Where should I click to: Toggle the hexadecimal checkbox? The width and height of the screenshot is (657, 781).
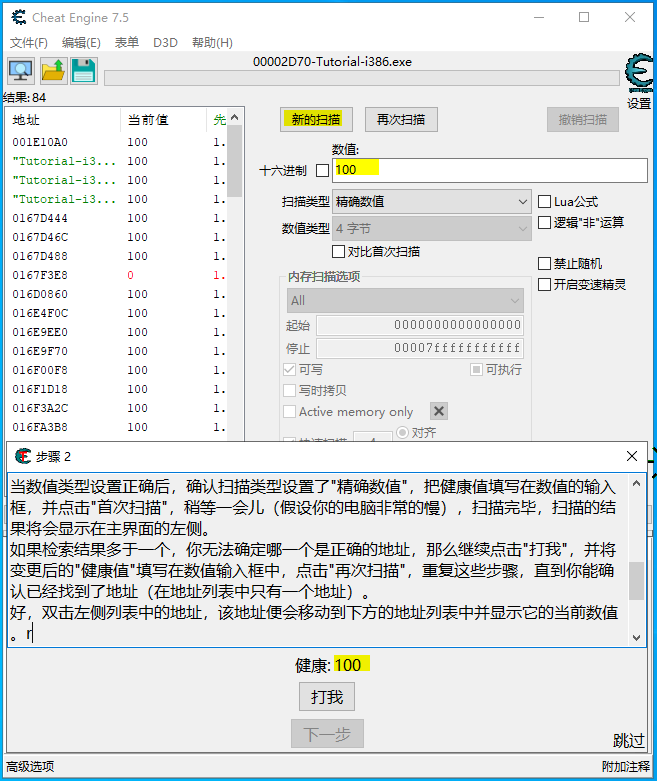pyautogui.click(x=322, y=171)
